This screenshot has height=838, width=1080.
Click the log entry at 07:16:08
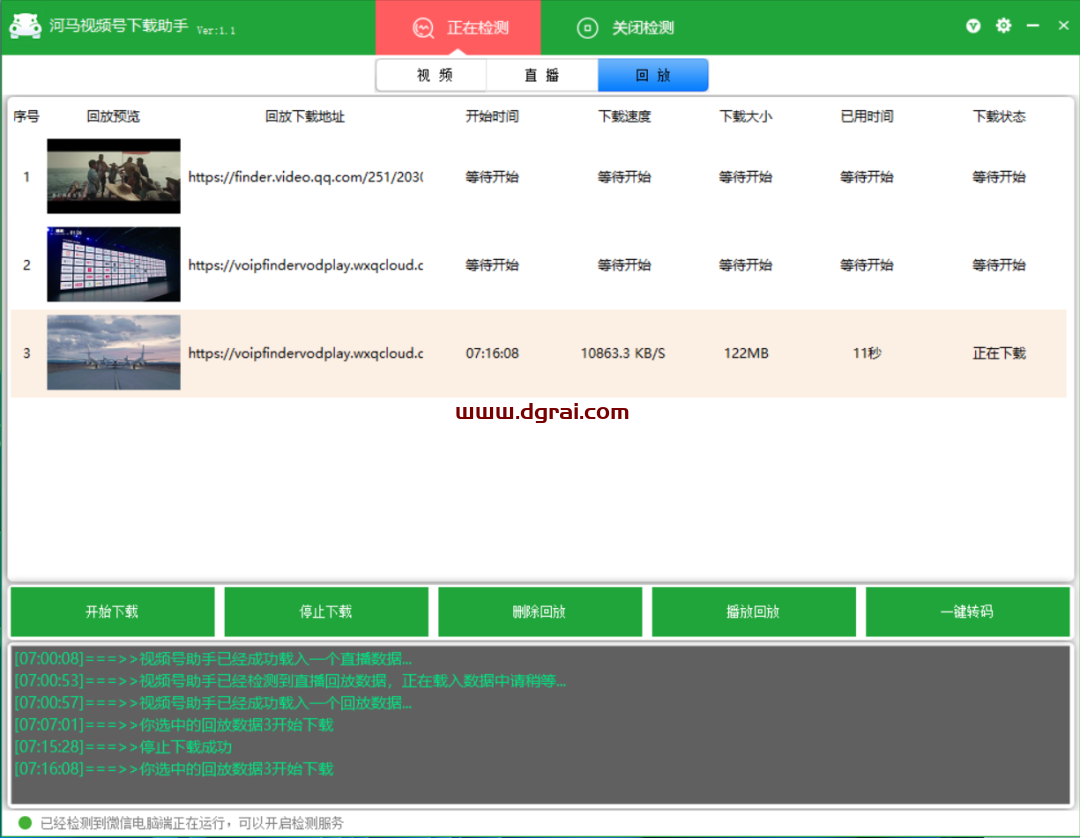[x=174, y=769]
